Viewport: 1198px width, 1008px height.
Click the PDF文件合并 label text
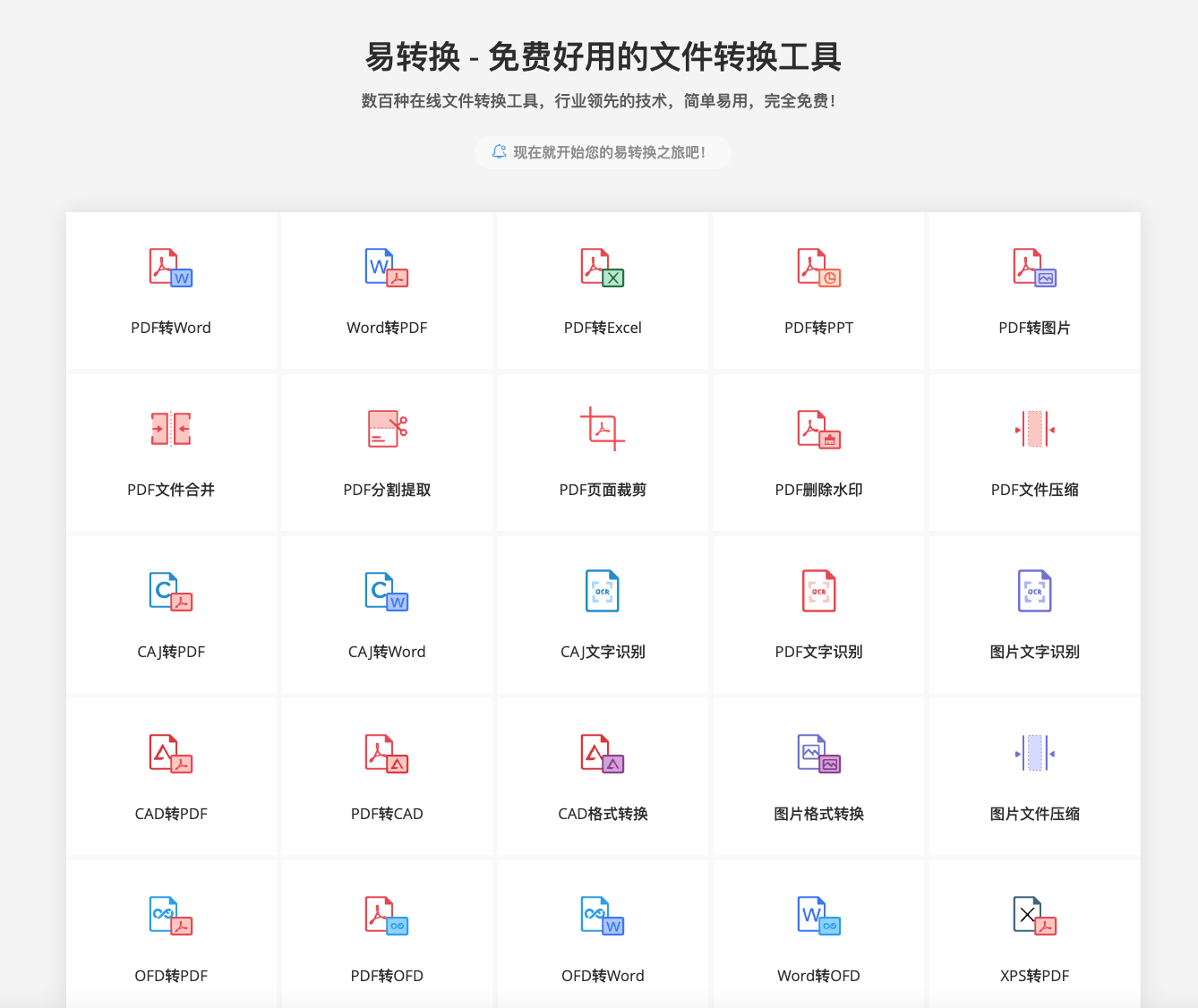(x=171, y=490)
